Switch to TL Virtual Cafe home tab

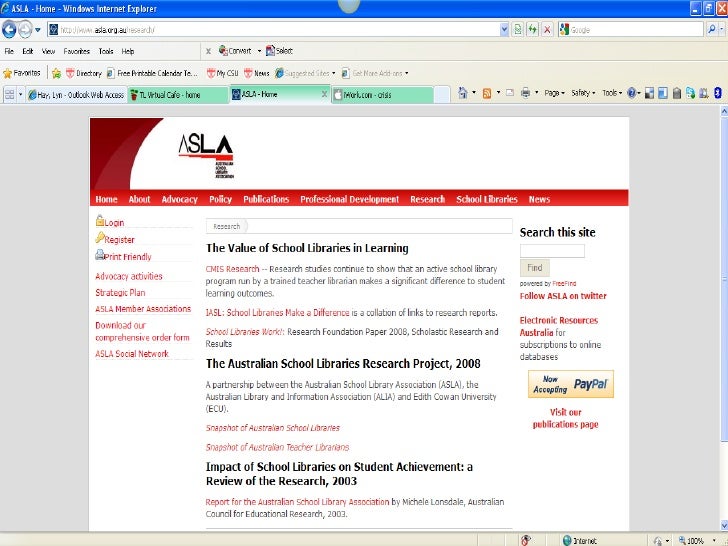tap(178, 95)
